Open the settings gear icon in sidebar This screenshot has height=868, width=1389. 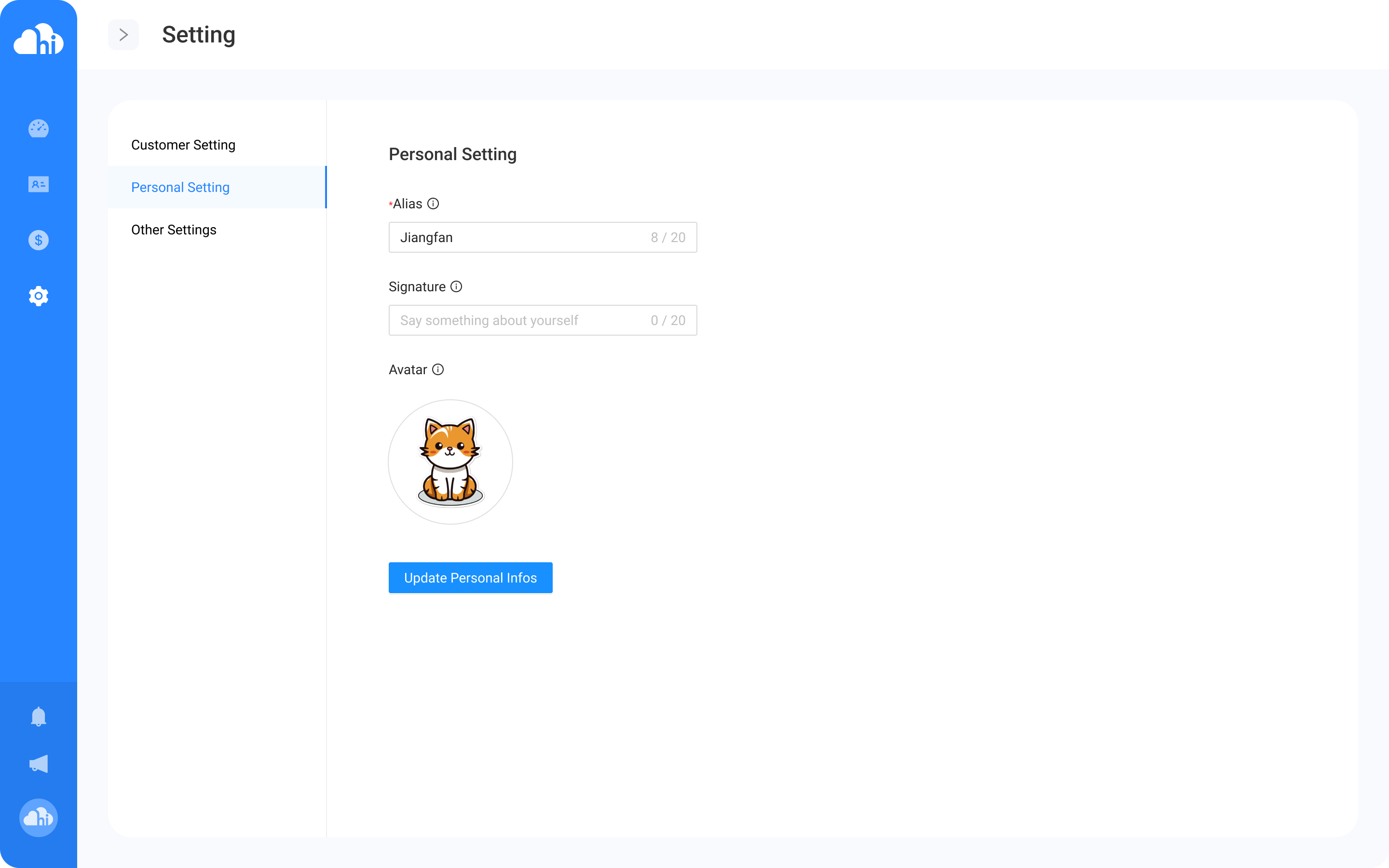coord(38,296)
